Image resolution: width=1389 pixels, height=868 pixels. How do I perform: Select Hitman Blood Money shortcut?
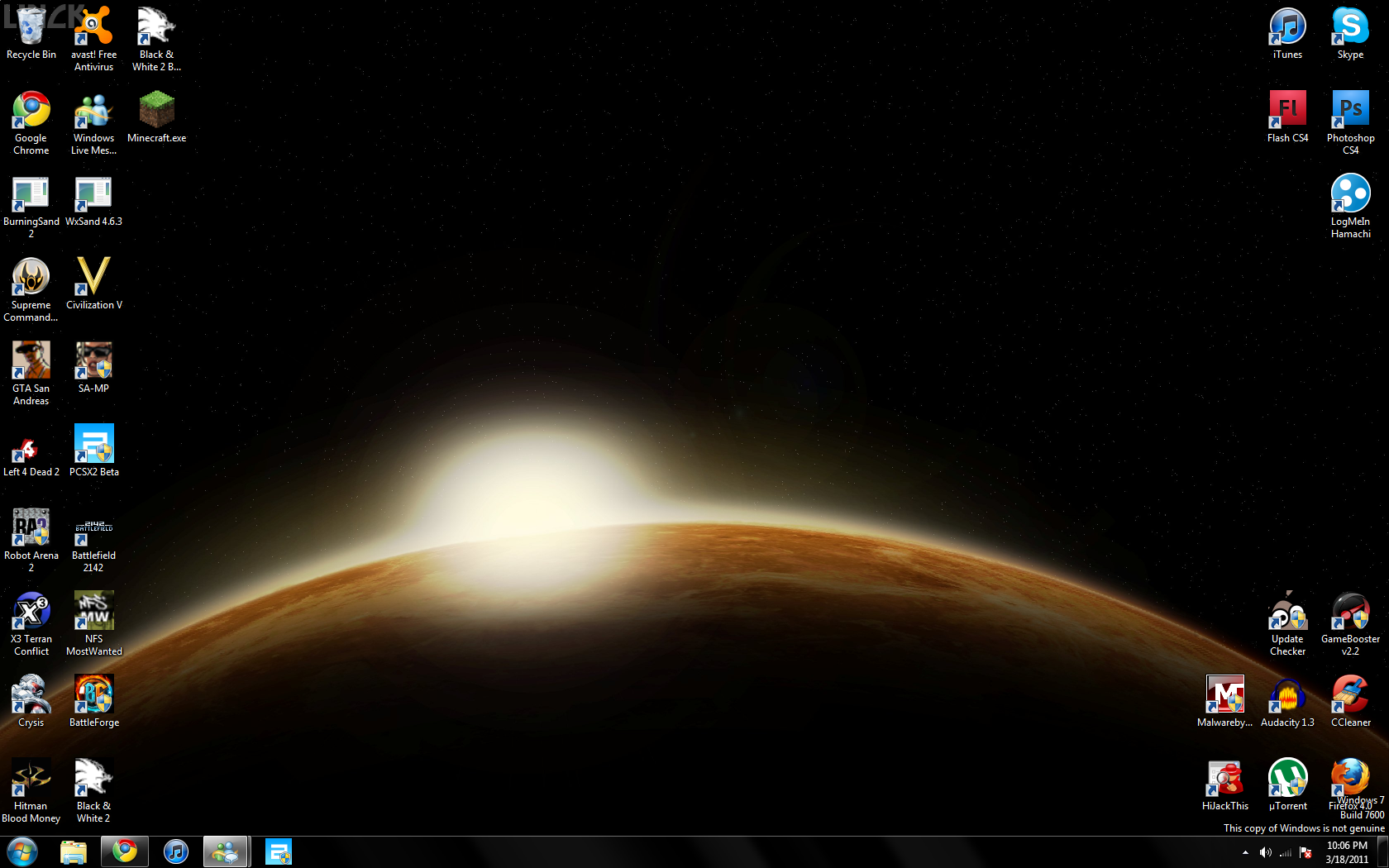tap(31, 791)
